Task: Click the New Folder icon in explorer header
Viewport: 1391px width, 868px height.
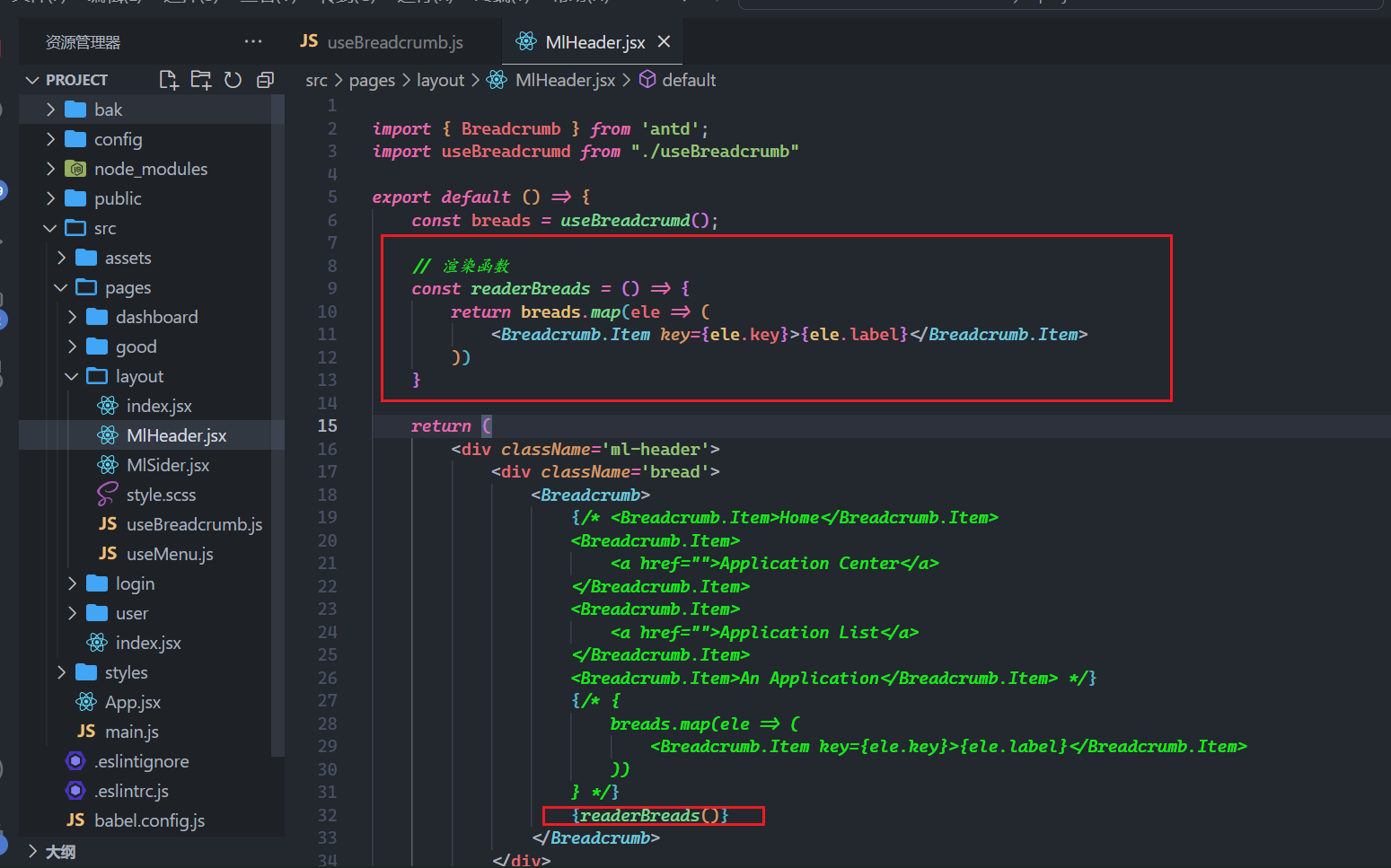Action: [201, 80]
